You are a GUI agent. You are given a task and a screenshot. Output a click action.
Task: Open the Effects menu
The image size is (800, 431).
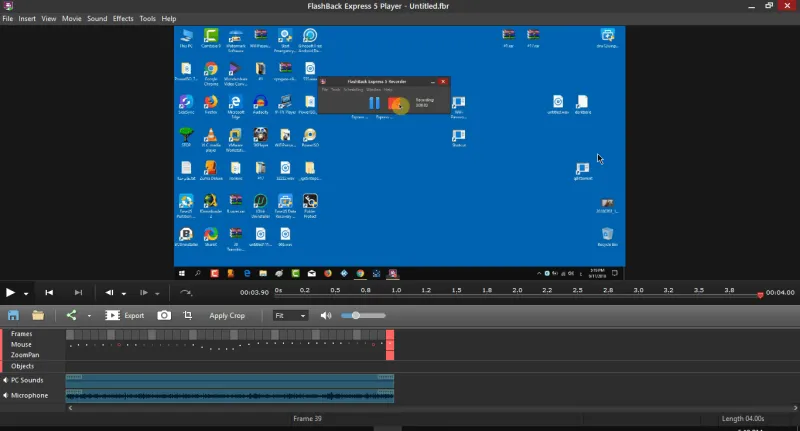click(x=123, y=18)
